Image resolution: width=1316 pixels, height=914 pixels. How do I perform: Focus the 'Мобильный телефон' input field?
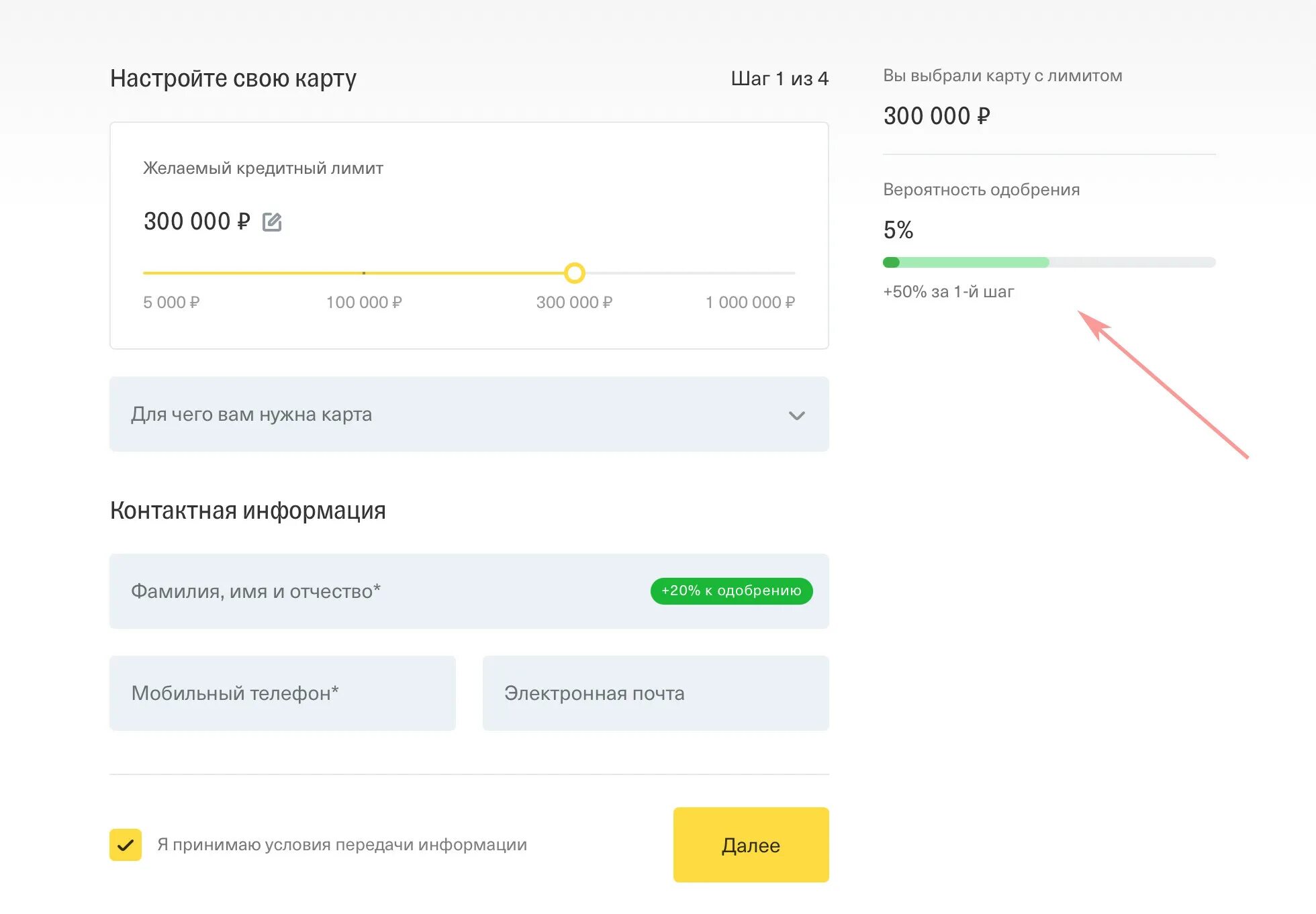click(283, 693)
